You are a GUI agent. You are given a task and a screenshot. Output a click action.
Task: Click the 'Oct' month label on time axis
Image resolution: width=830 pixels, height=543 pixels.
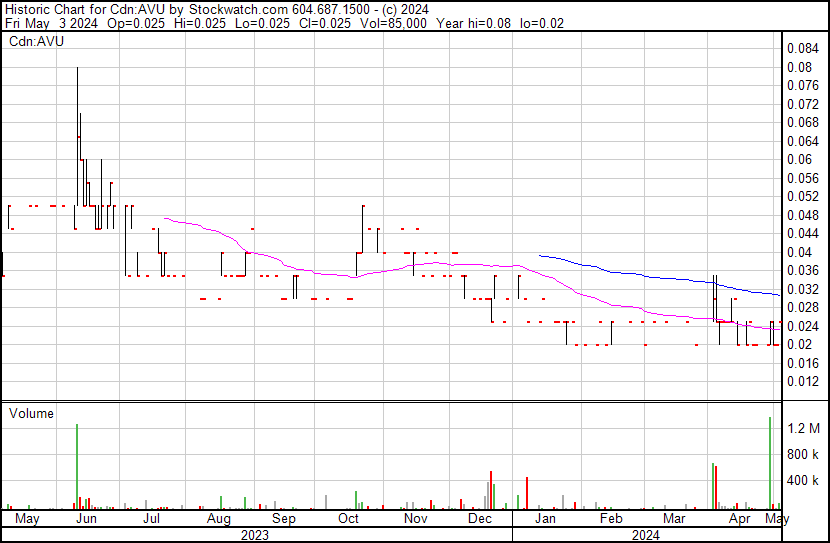click(348, 519)
